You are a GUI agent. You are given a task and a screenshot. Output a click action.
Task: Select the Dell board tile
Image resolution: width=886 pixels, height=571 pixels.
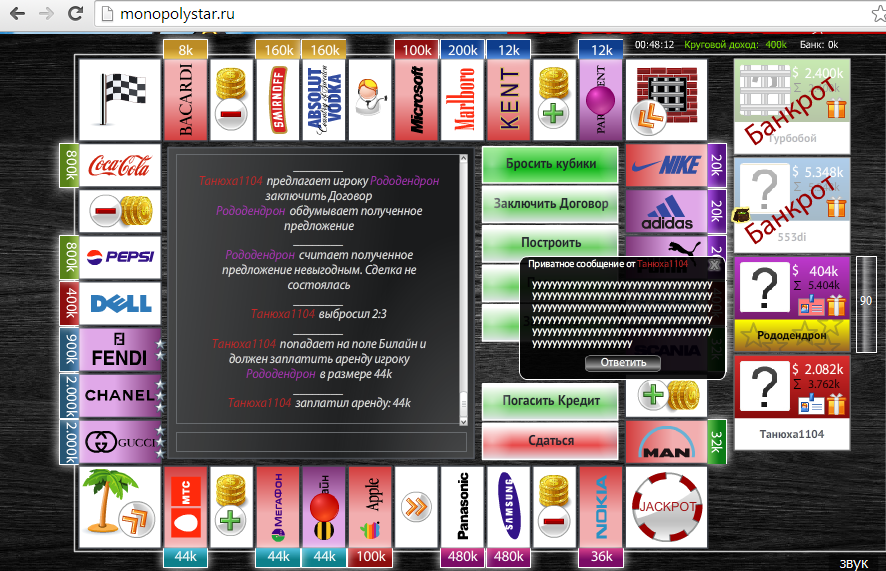click(x=120, y=303)
